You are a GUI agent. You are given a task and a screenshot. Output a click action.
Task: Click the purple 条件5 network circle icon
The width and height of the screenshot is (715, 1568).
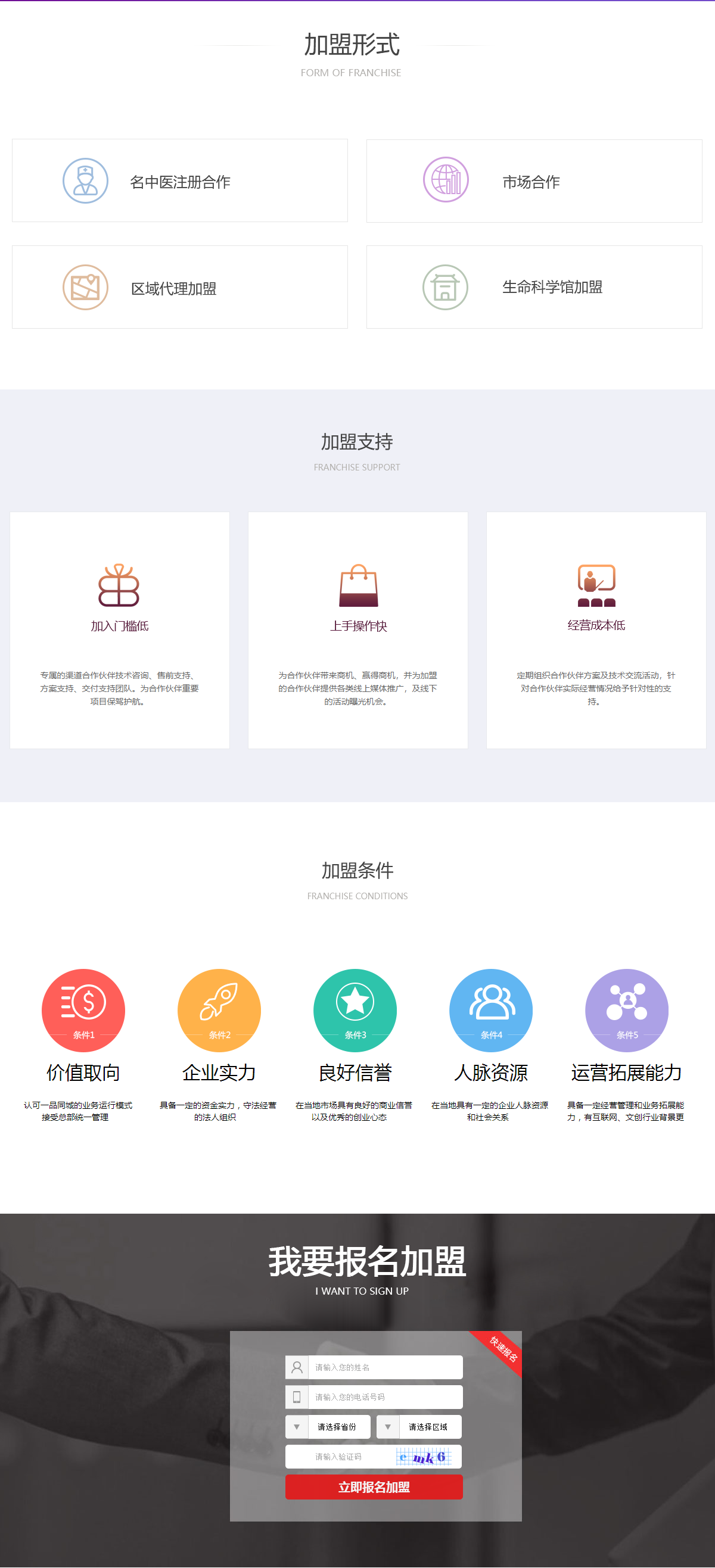click(x=627, y=1010)
